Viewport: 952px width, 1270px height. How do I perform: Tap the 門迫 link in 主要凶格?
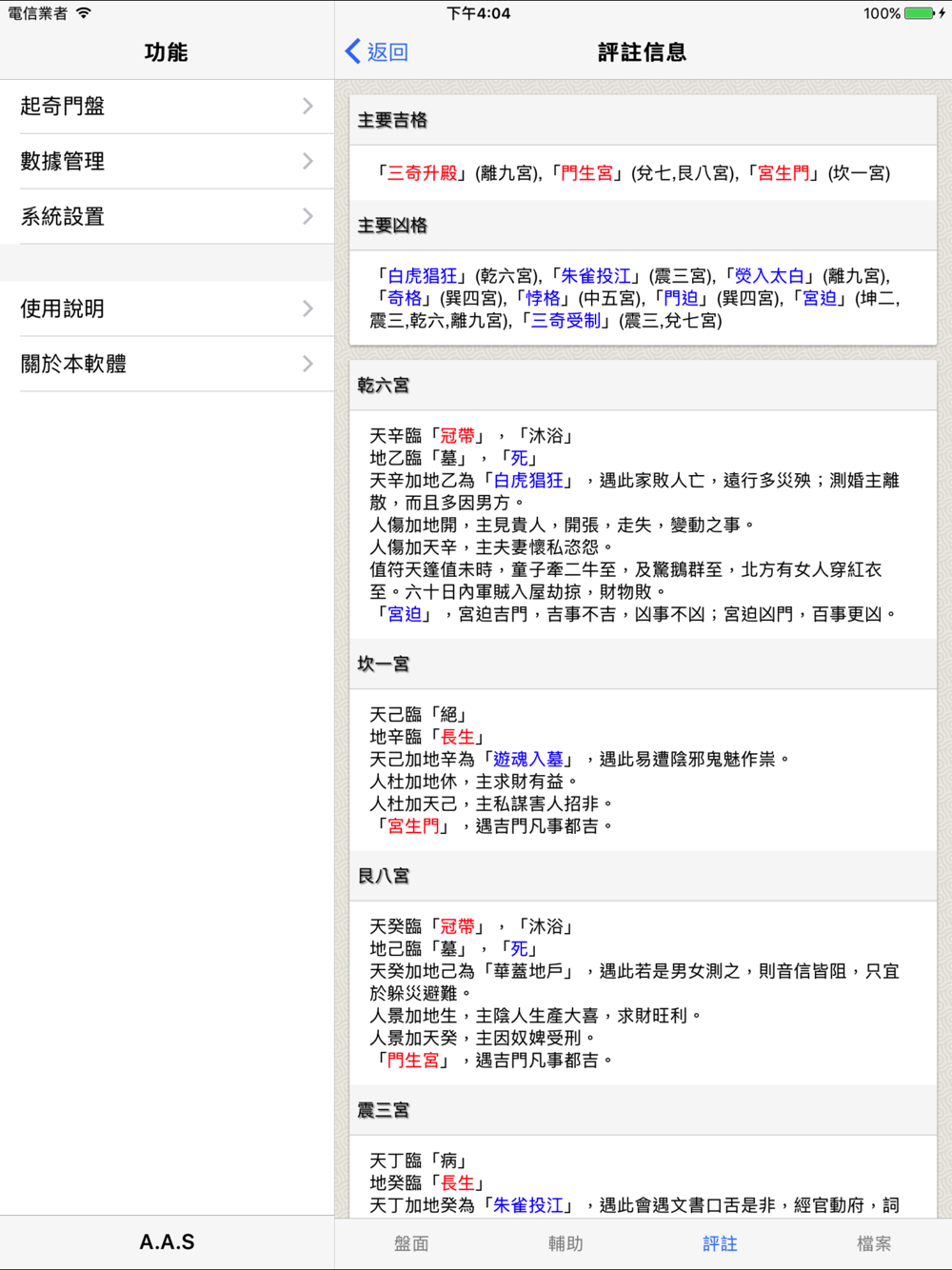(x=681, y=299)
